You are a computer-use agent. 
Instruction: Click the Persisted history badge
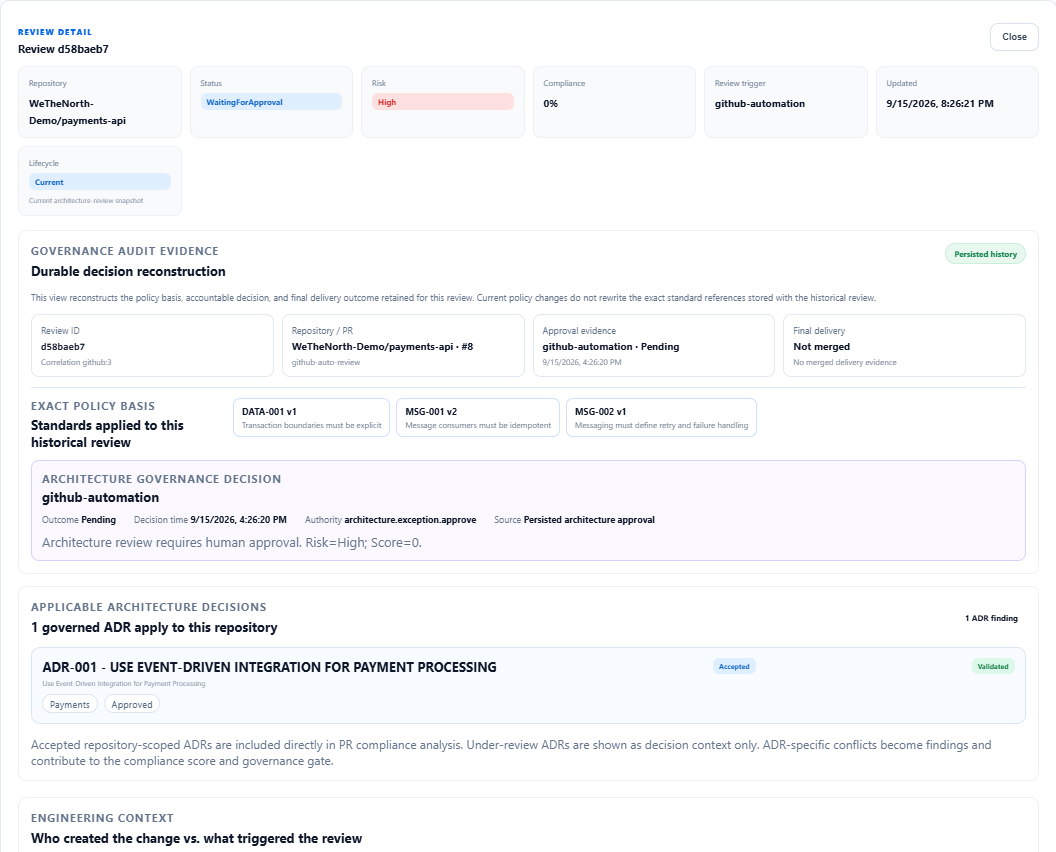tap(985, 254)
